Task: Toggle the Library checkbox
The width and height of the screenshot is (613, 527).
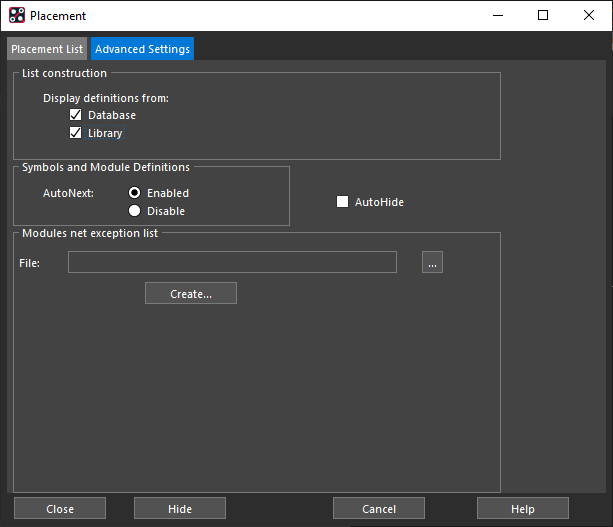Action: pyautogui.click(x=75, y=133)
